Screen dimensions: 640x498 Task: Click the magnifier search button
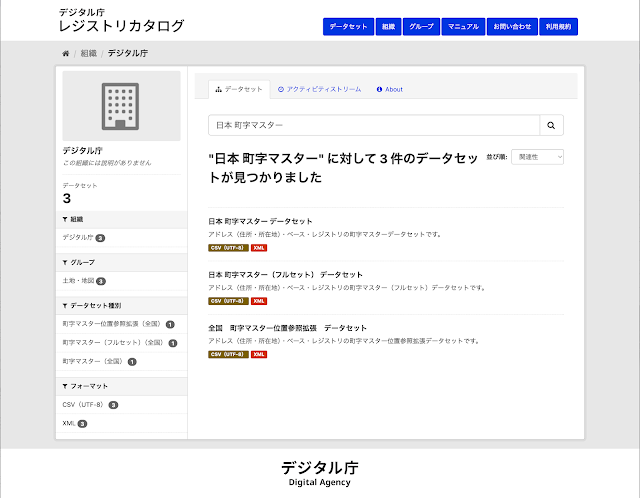tap(551, 125)
